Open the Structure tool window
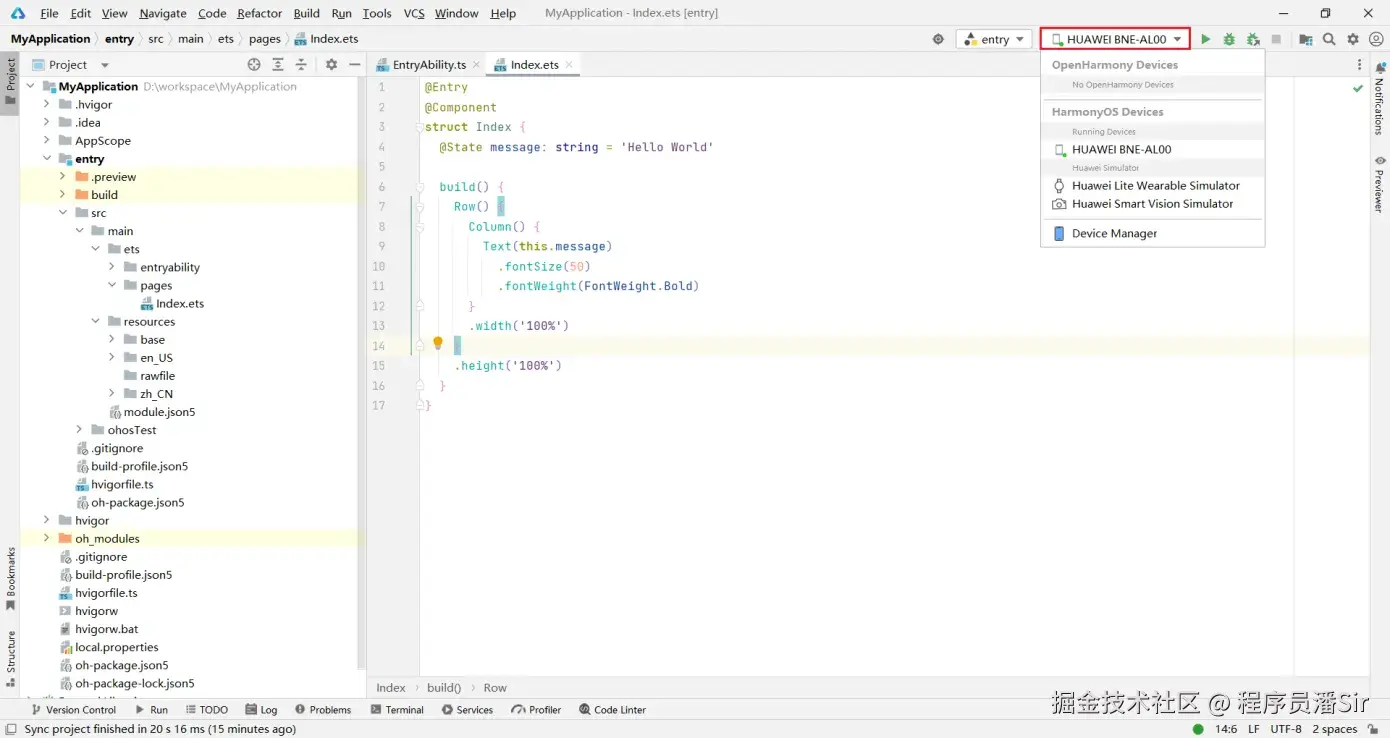Screen dimensions: 1390x738 tap(11, 658)
